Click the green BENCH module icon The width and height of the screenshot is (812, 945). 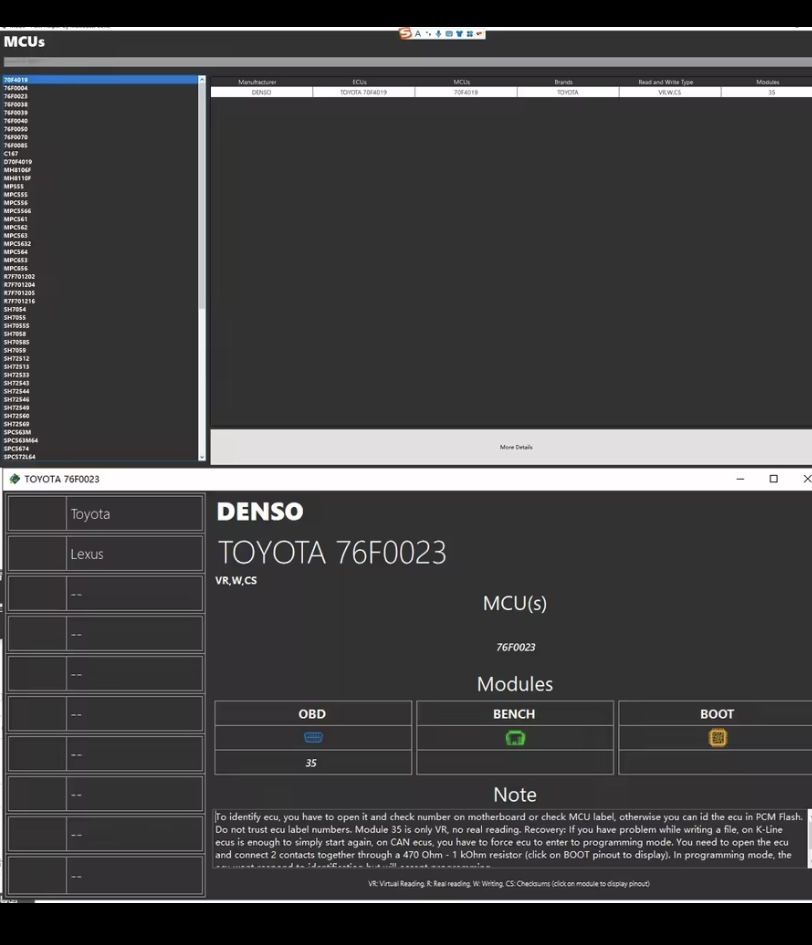515,738
